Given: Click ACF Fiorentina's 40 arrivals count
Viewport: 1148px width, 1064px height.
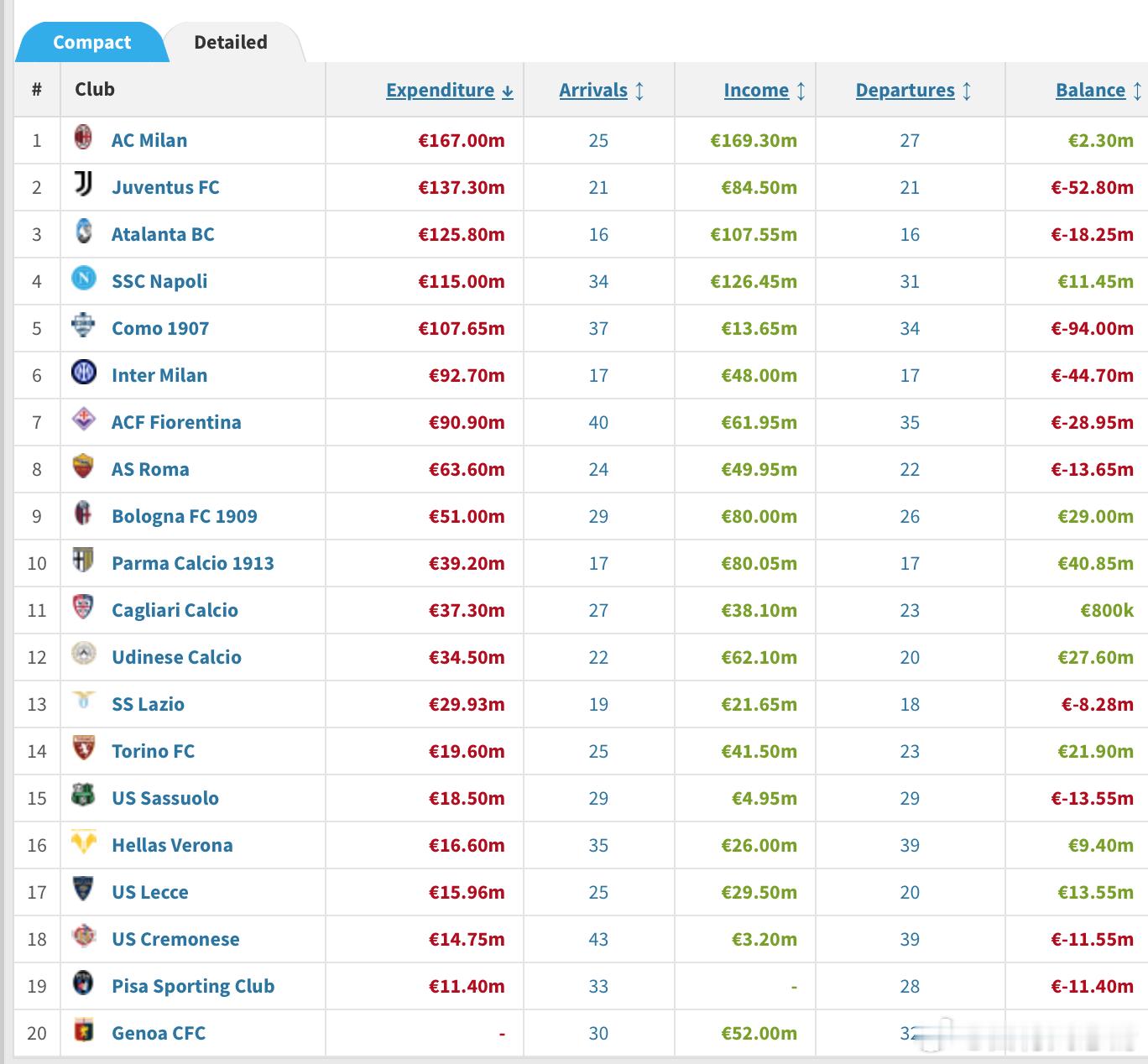Looking at the screenshot, I should [598, 422].
